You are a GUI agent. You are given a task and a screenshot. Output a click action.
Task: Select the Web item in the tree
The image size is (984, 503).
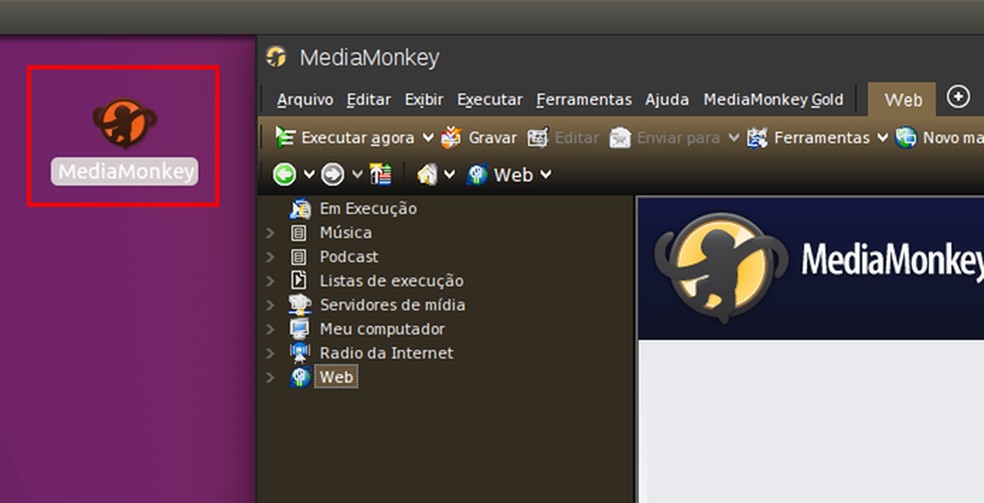pyautogui.click(x=336, y=377)
